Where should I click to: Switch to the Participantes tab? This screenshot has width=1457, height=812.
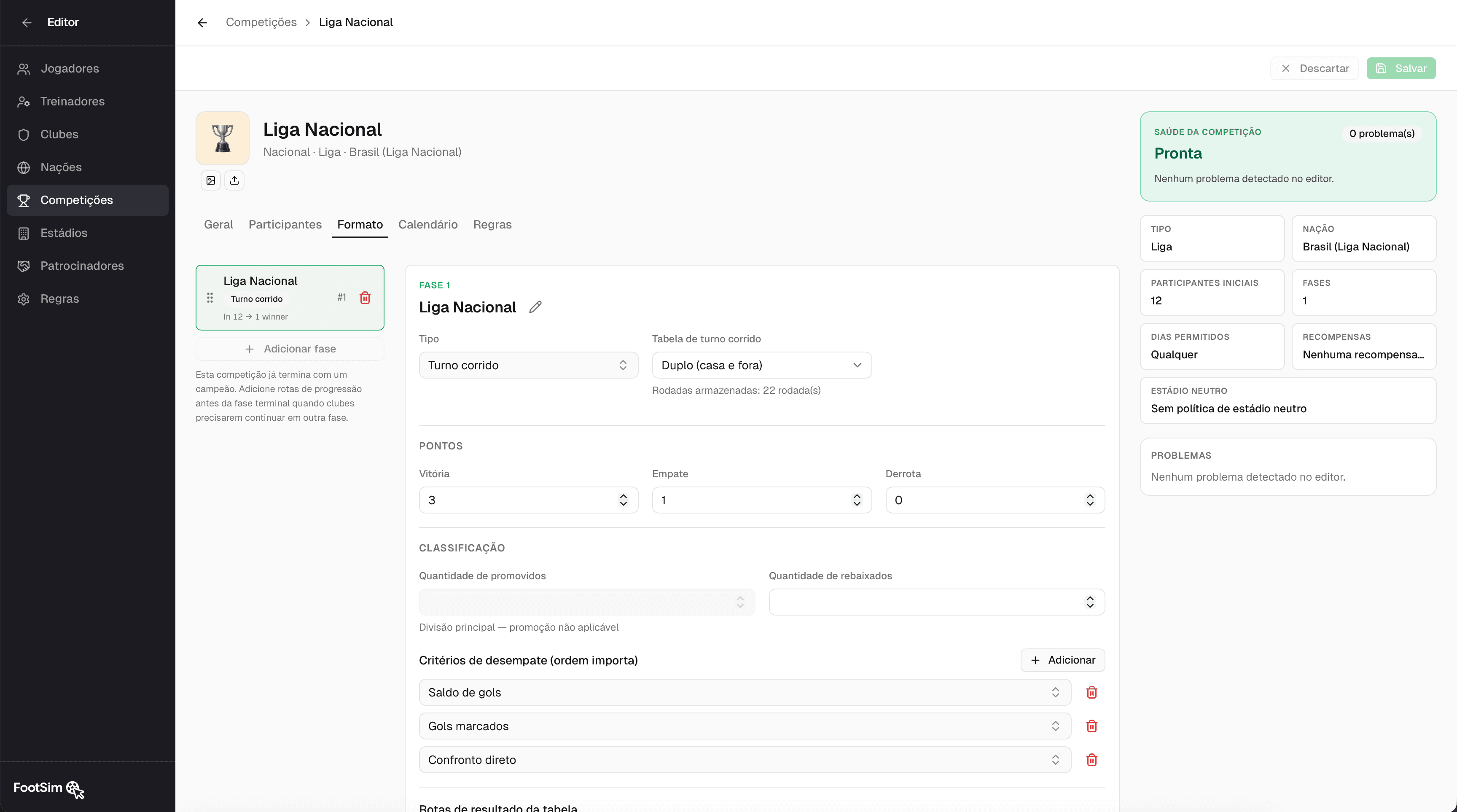[x=285, y=224]
